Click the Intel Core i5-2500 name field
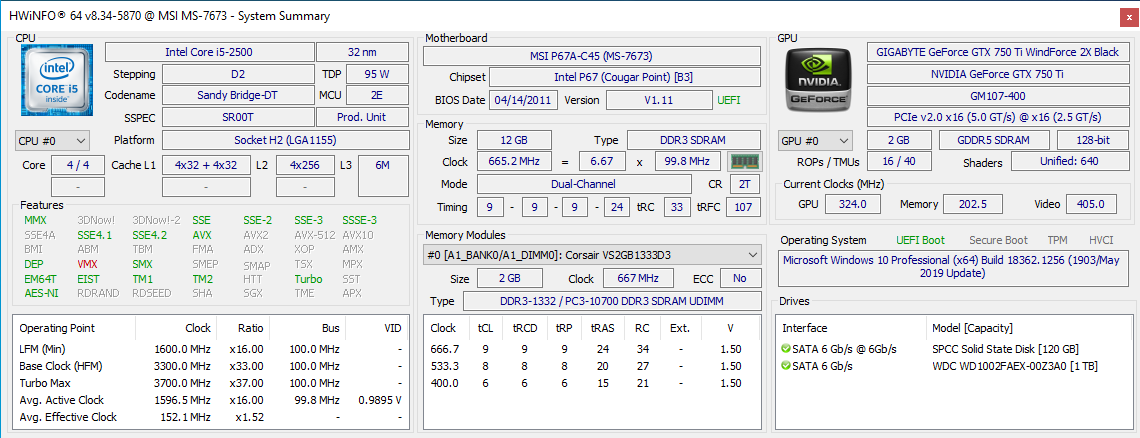Image resolution: width=1140 pixels, height=438 pixels. [x=209, y=52]
